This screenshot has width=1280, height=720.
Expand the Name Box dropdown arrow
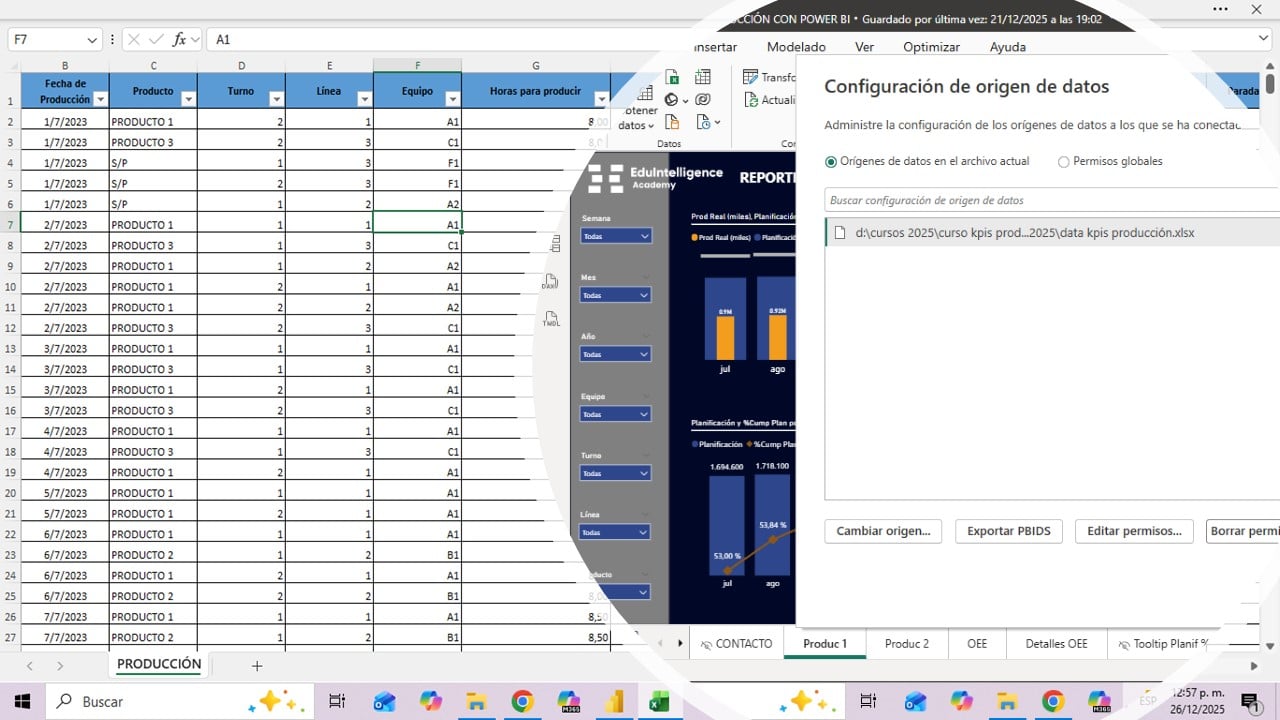click(92, 39)
